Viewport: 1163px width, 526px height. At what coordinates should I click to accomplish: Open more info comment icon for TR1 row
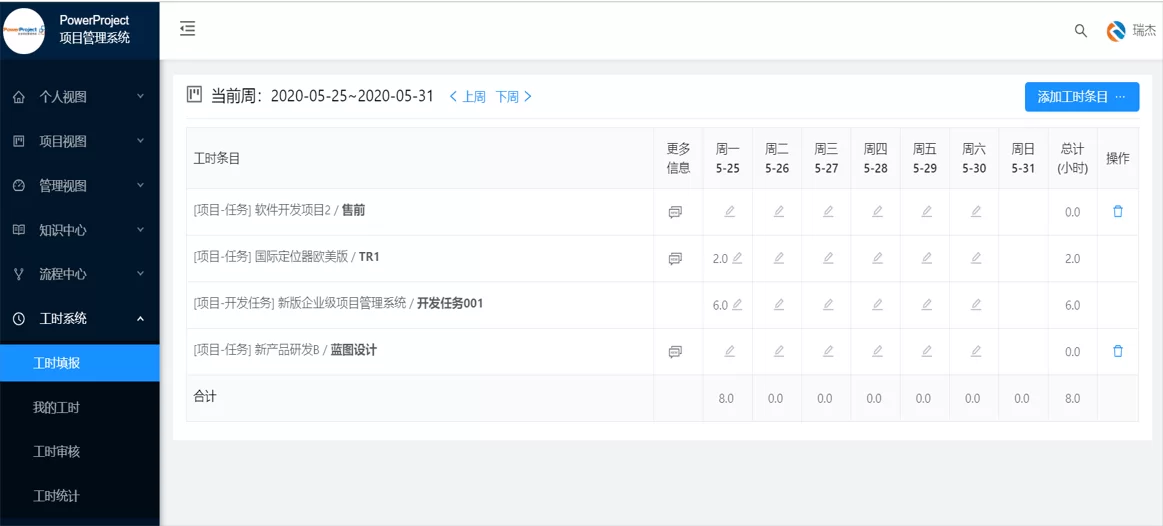point(675,259)
